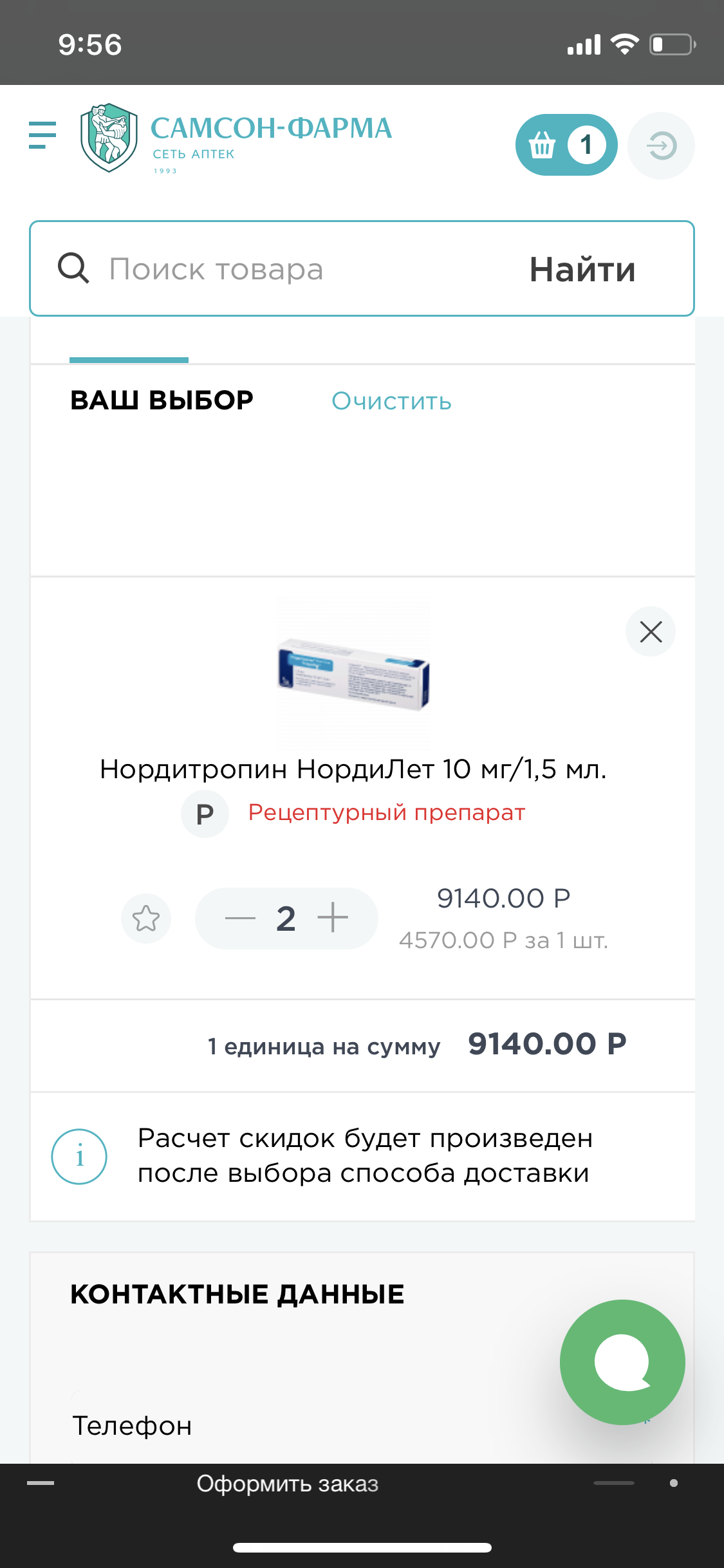The image size is (724, 1568).
Task: Tap the Norditropin product thumbnail
Action: tap(353, 673)
